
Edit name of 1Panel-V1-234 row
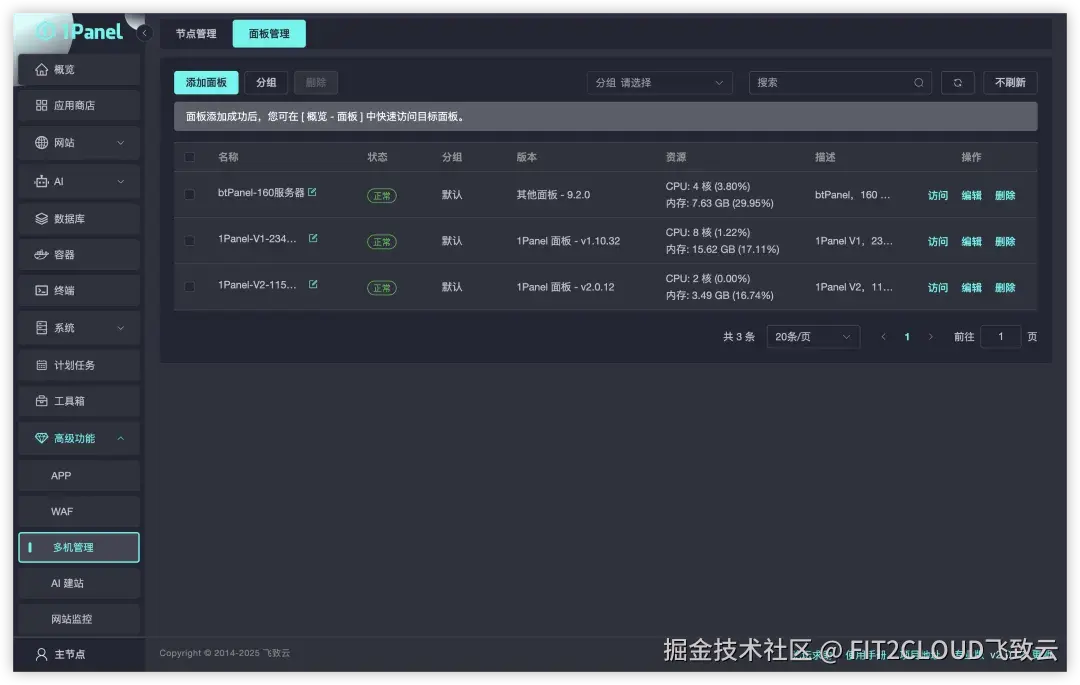(313, 238)
